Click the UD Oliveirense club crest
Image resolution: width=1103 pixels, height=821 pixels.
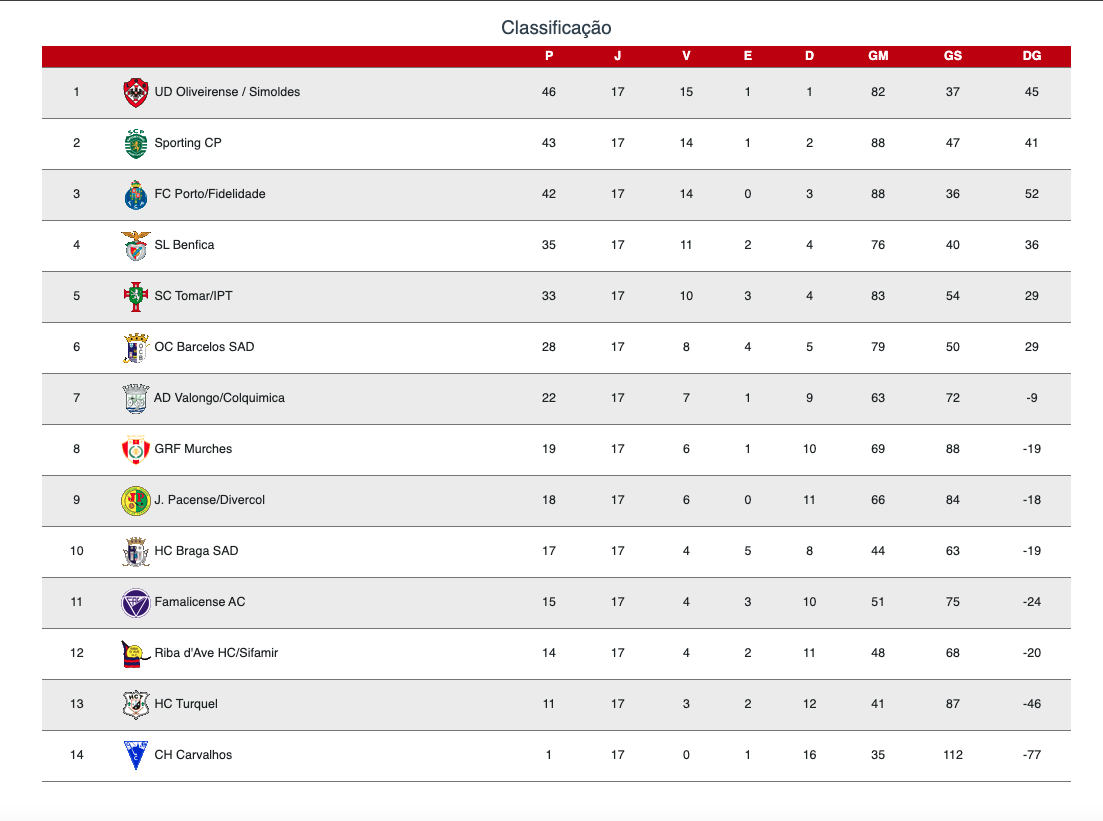(136, 92)
